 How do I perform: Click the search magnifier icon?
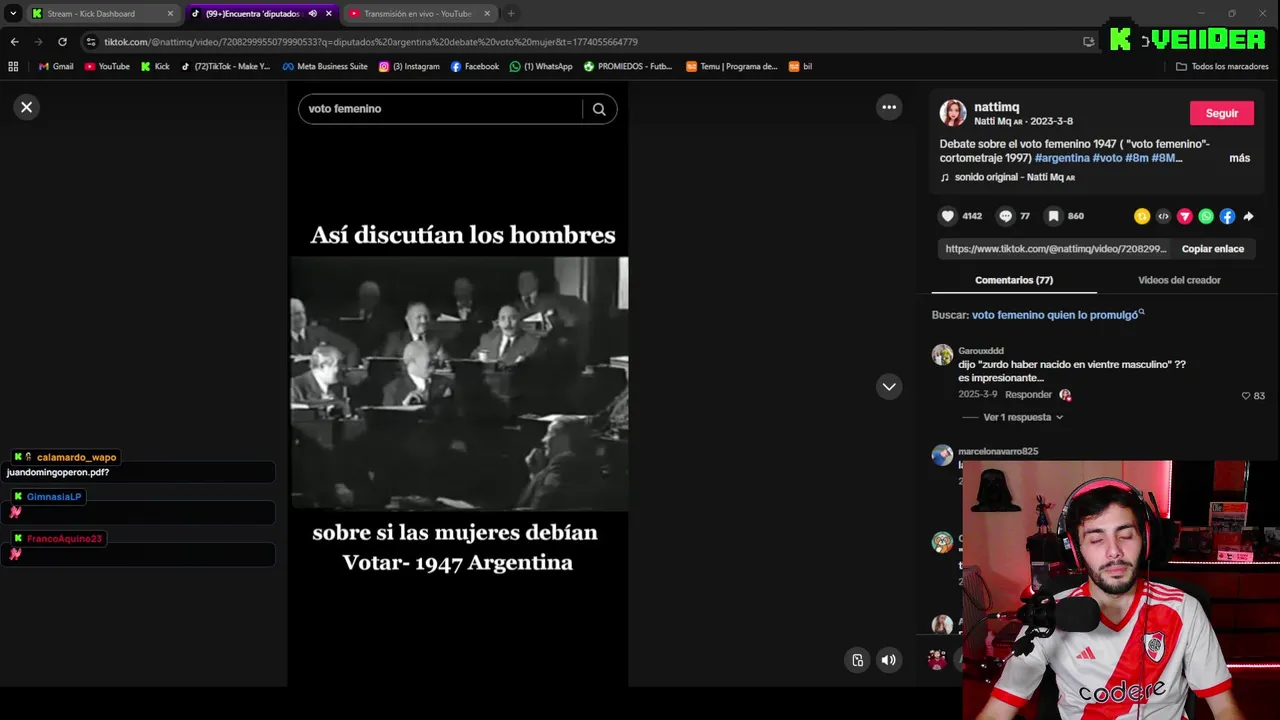[599, 109]
